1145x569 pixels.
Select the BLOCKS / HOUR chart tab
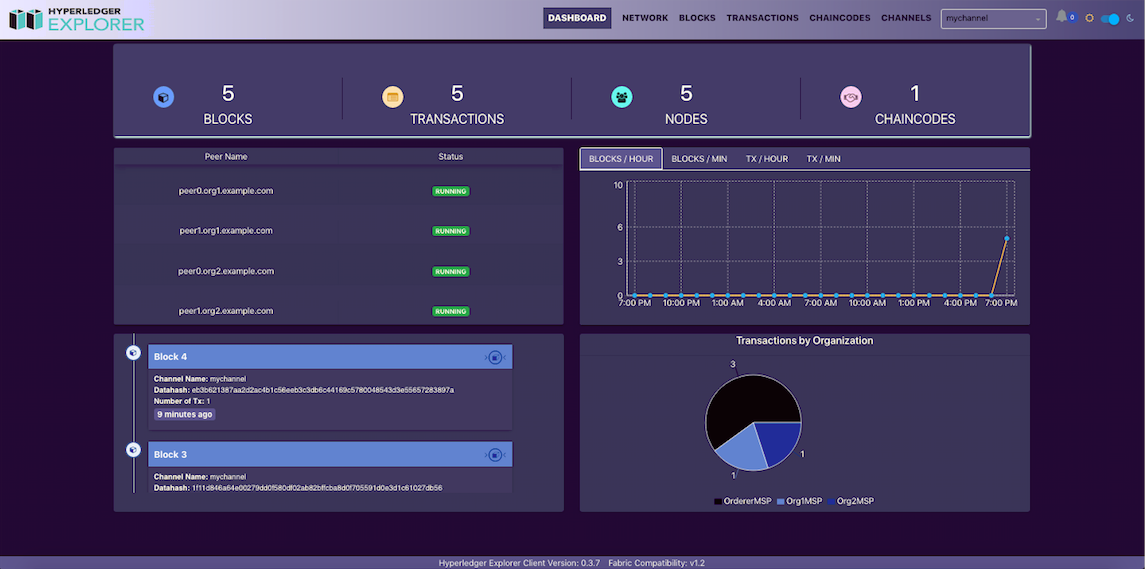(621, 159)
